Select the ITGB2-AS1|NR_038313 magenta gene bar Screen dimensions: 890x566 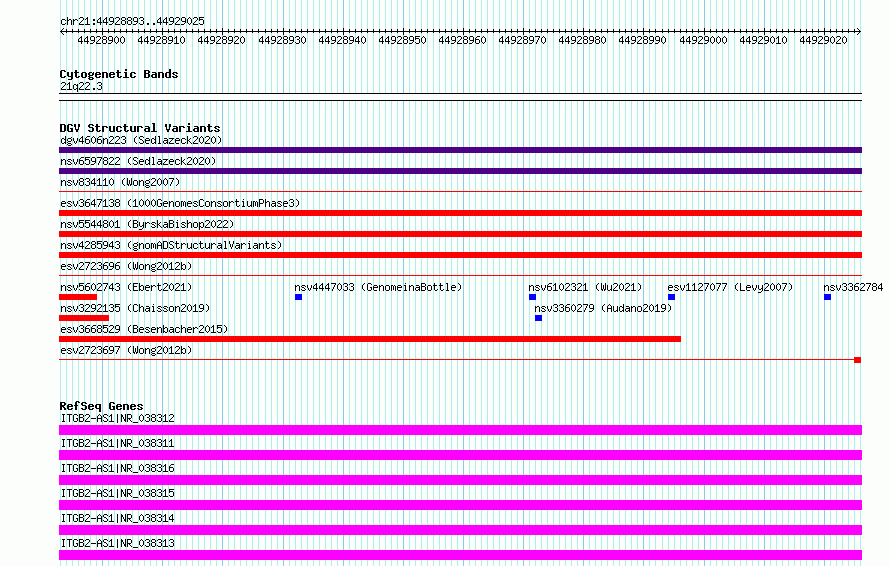click(460, 555)
